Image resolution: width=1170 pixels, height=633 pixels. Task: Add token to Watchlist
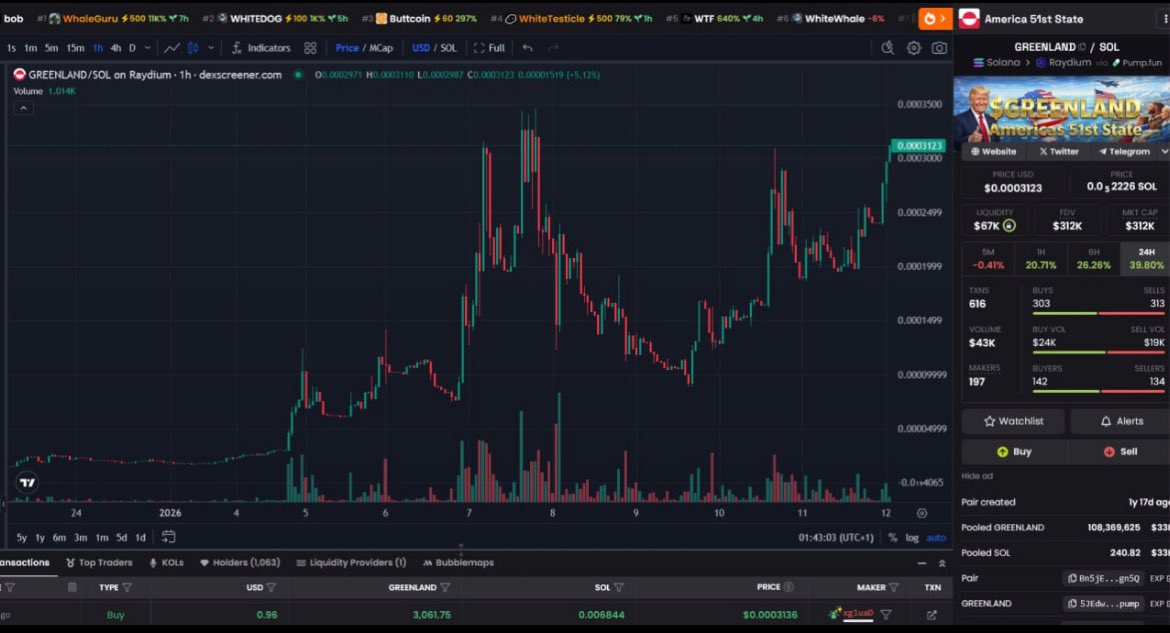[x=1013, y=421]
